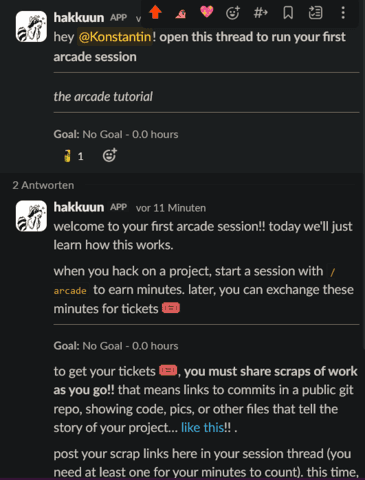React with the pink custom emoji next to arrow
The height and width of the screenshot is (480, 365).
pyautogui.click(x=181, y=13)
